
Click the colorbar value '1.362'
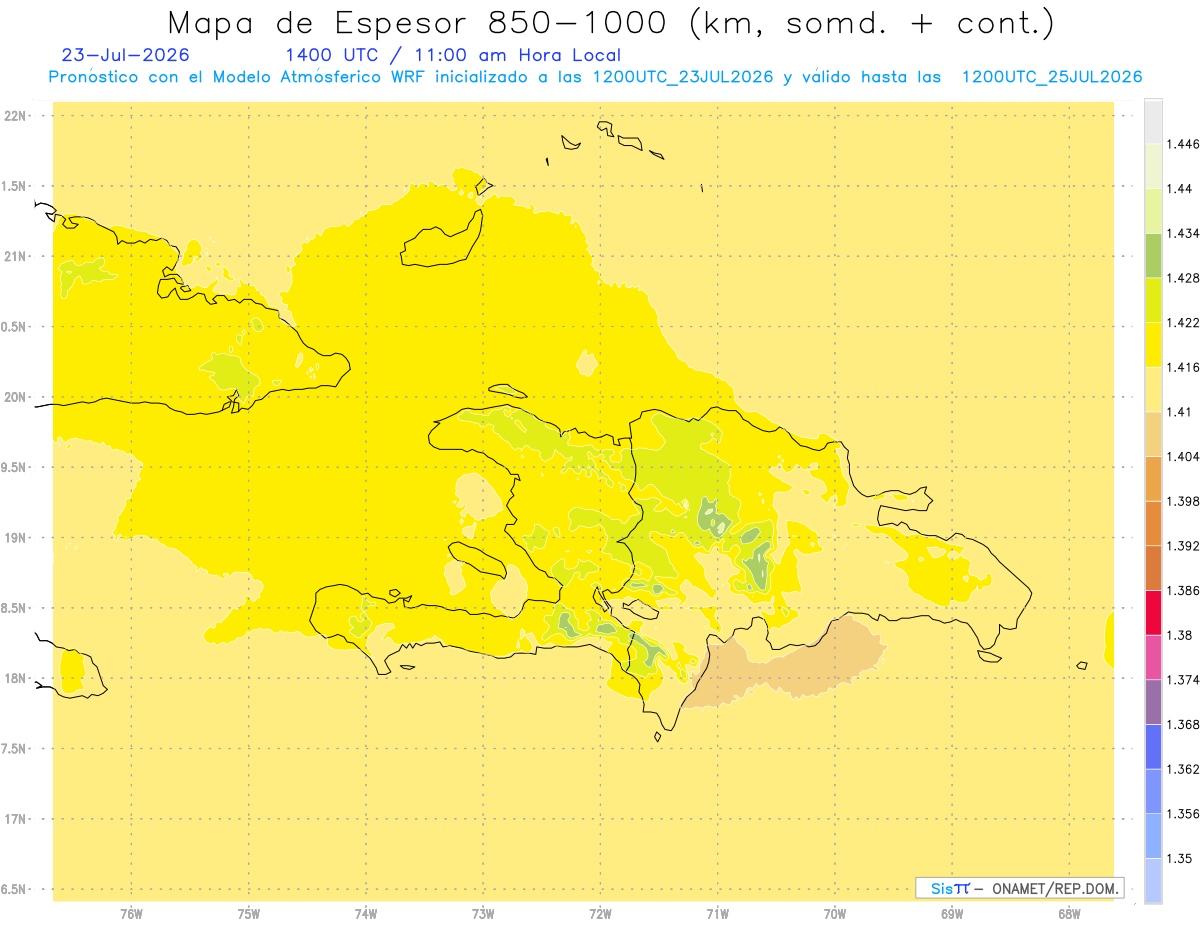[1185, 769]
